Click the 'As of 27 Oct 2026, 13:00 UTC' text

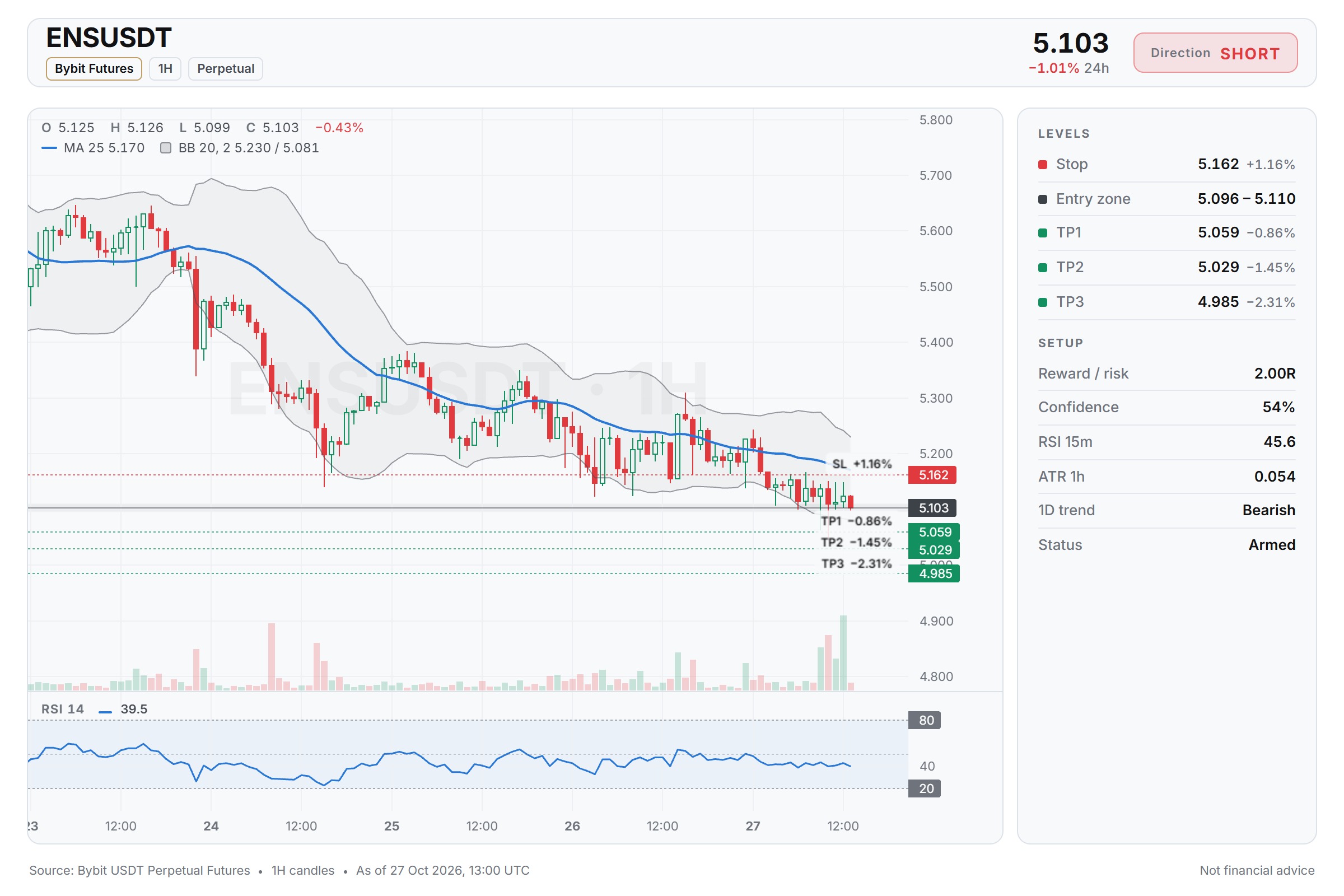443,870
